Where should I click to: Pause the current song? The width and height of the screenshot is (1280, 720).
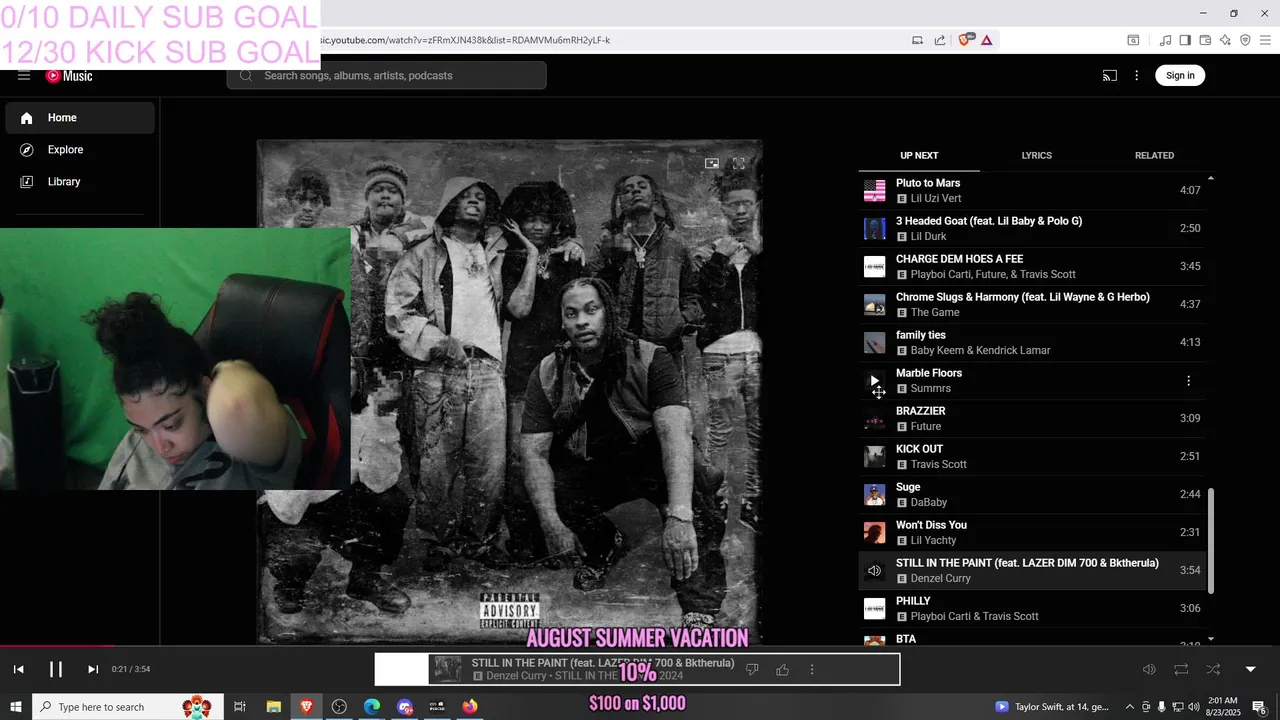56,669
